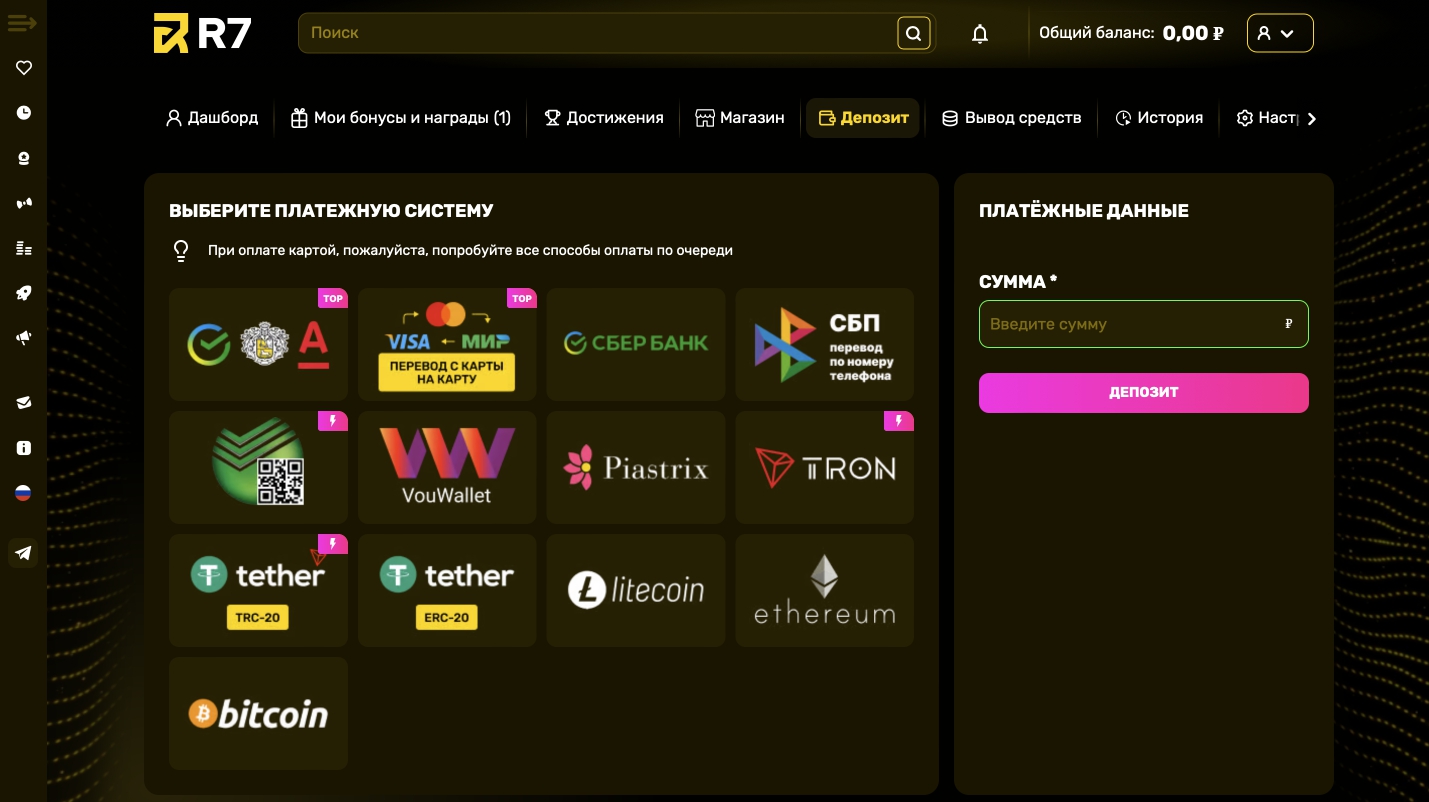Click the Введите сумму amount field
Image resolution: width=1429 pixels, height=802 pixels.
click(1143, 324)
